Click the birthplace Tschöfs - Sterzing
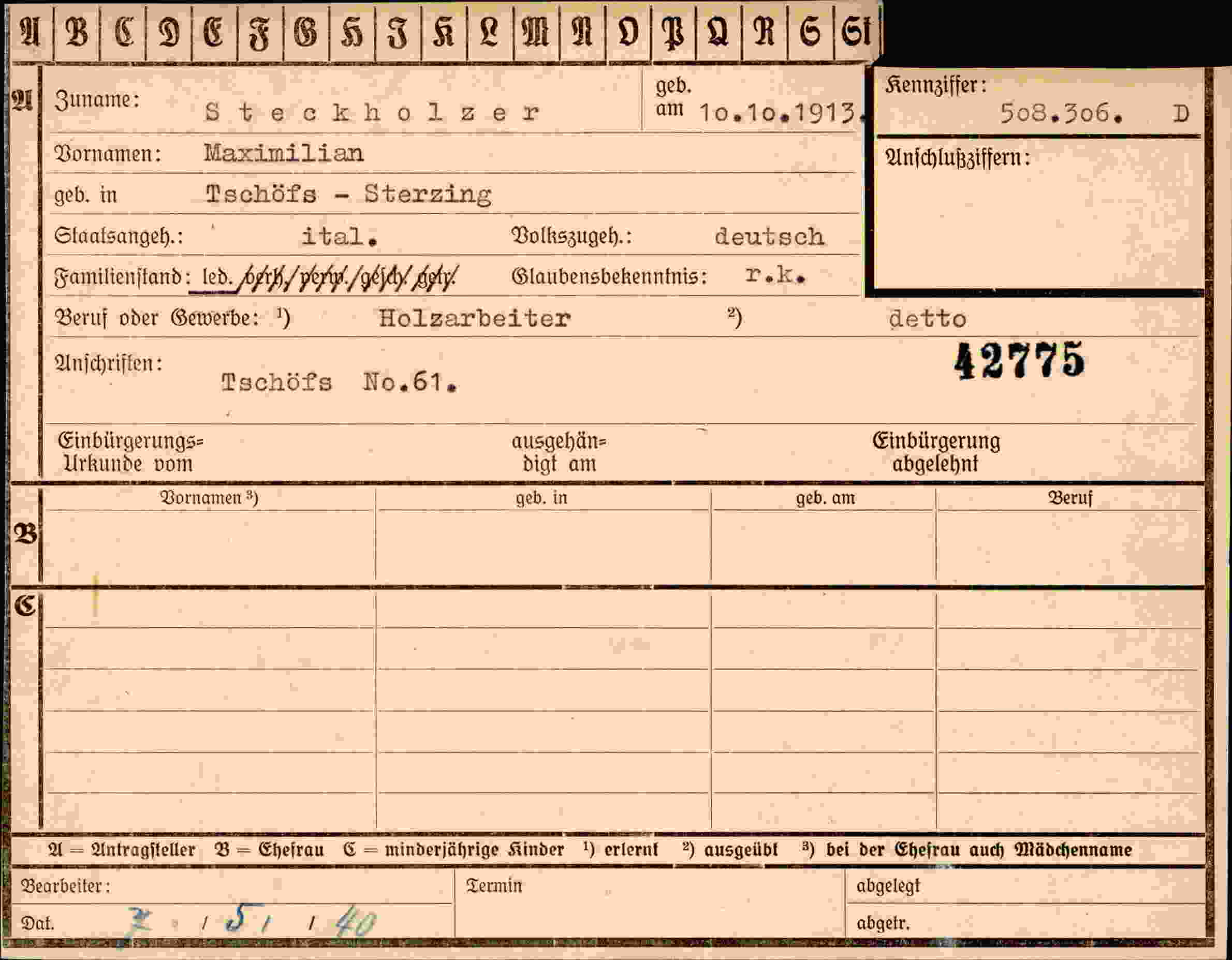1232x960 pixels. click(348, 195)
